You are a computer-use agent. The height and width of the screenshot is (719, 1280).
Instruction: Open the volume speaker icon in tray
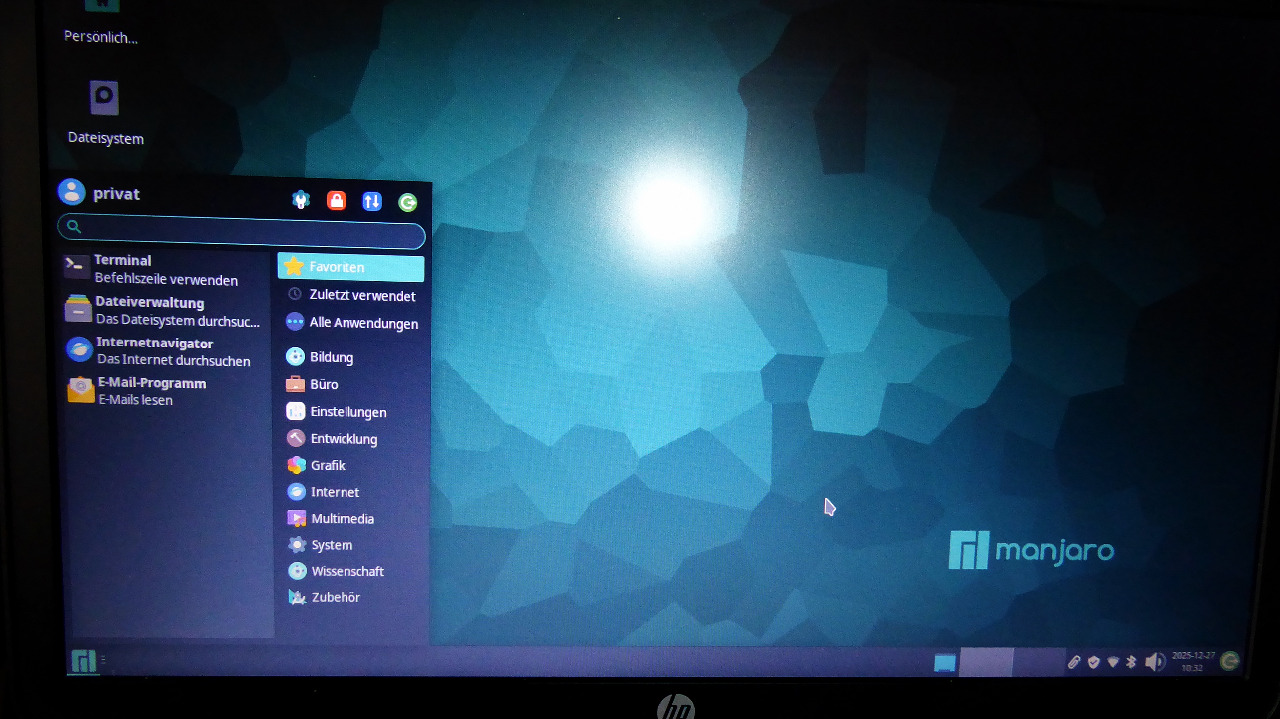[x=1154, y=662]
